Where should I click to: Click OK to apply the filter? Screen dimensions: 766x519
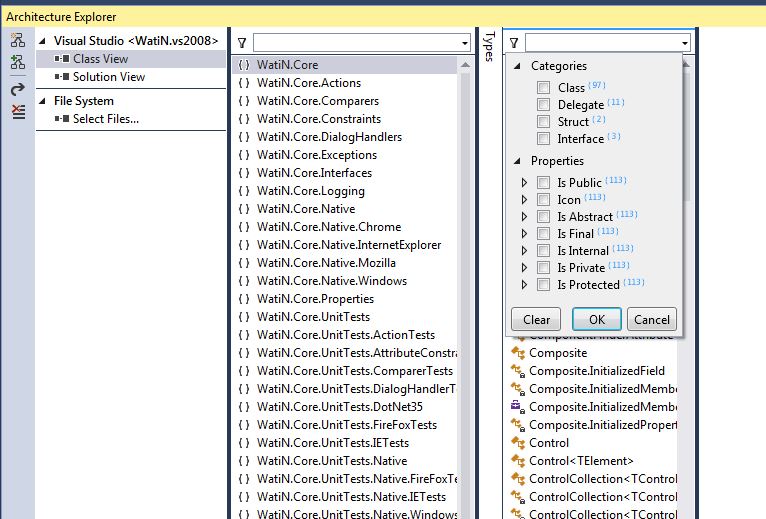597,320
